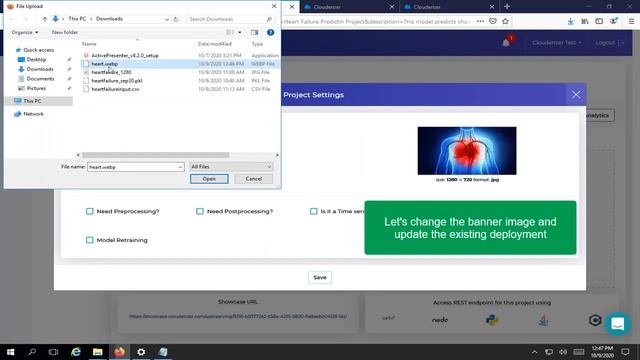Select the node endpoint icon
Viewport: 640px width, 360px height.
pos(440,320)
